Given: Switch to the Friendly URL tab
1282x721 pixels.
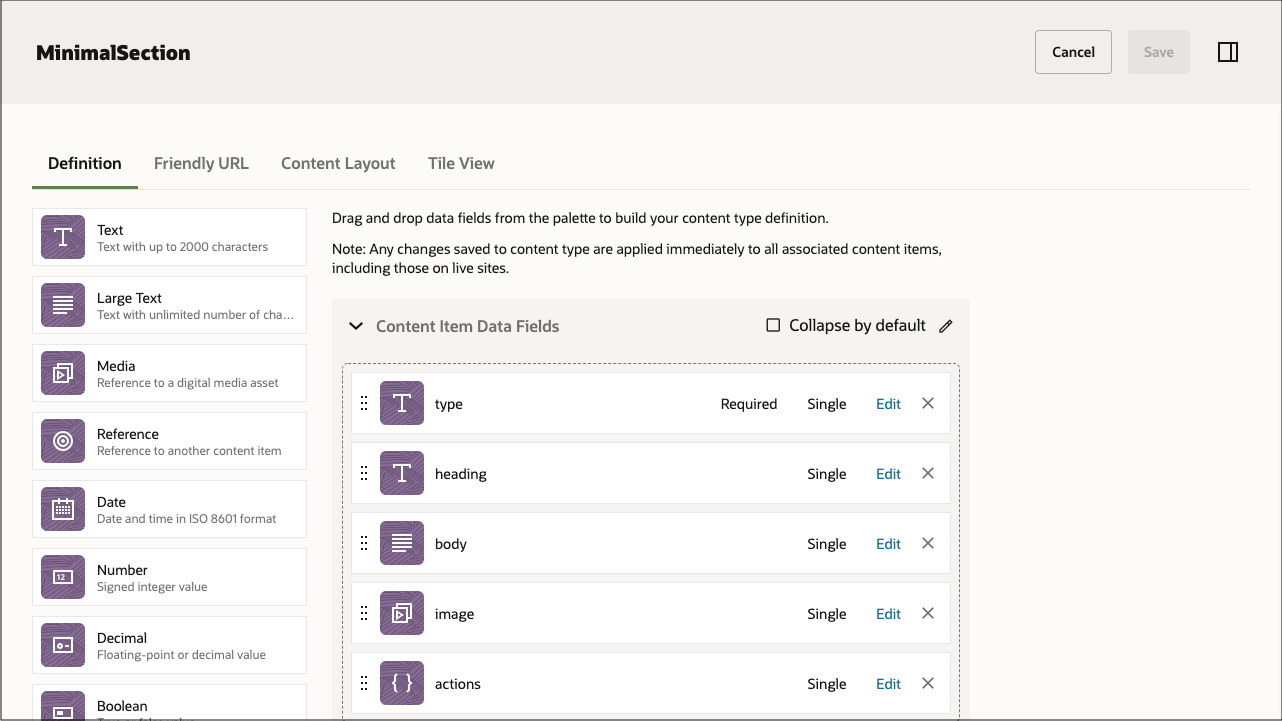Looking at the screenshot, I should tap(201, 164).
